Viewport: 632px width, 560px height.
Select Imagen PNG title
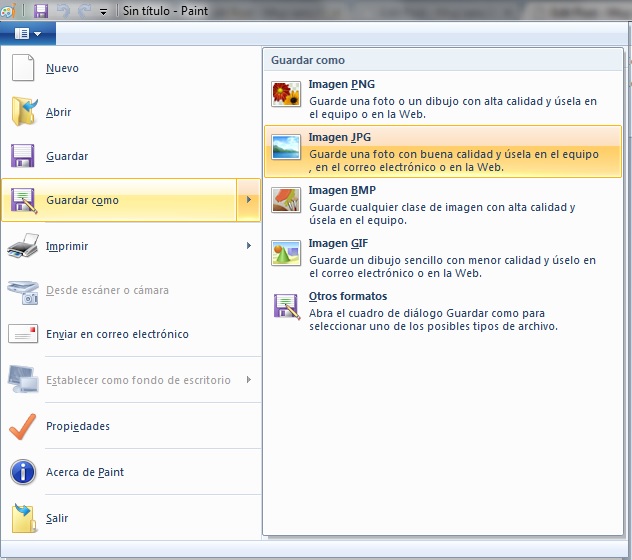pos(342,84)
